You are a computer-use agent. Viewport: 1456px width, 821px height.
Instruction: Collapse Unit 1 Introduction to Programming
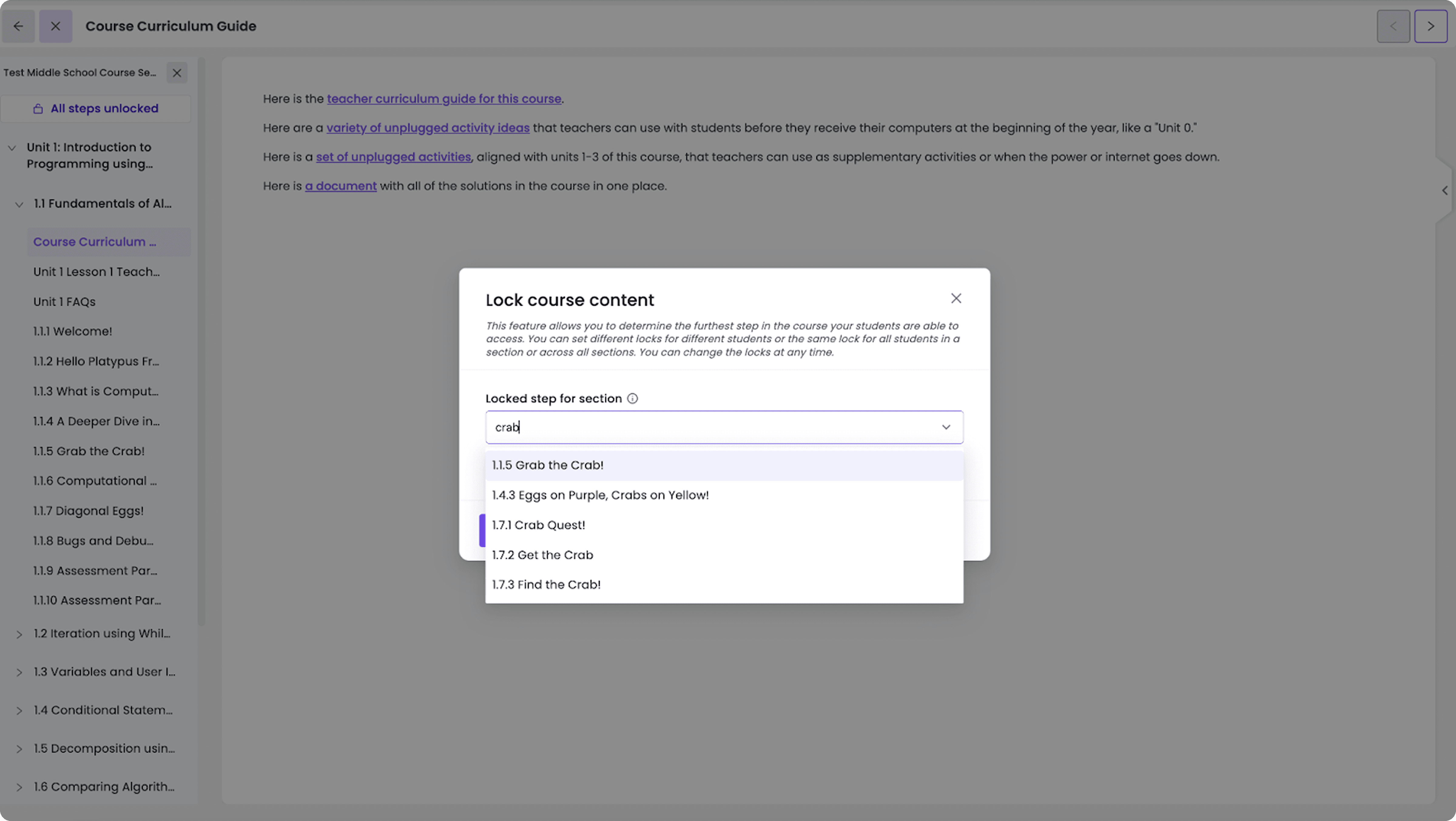12,148
